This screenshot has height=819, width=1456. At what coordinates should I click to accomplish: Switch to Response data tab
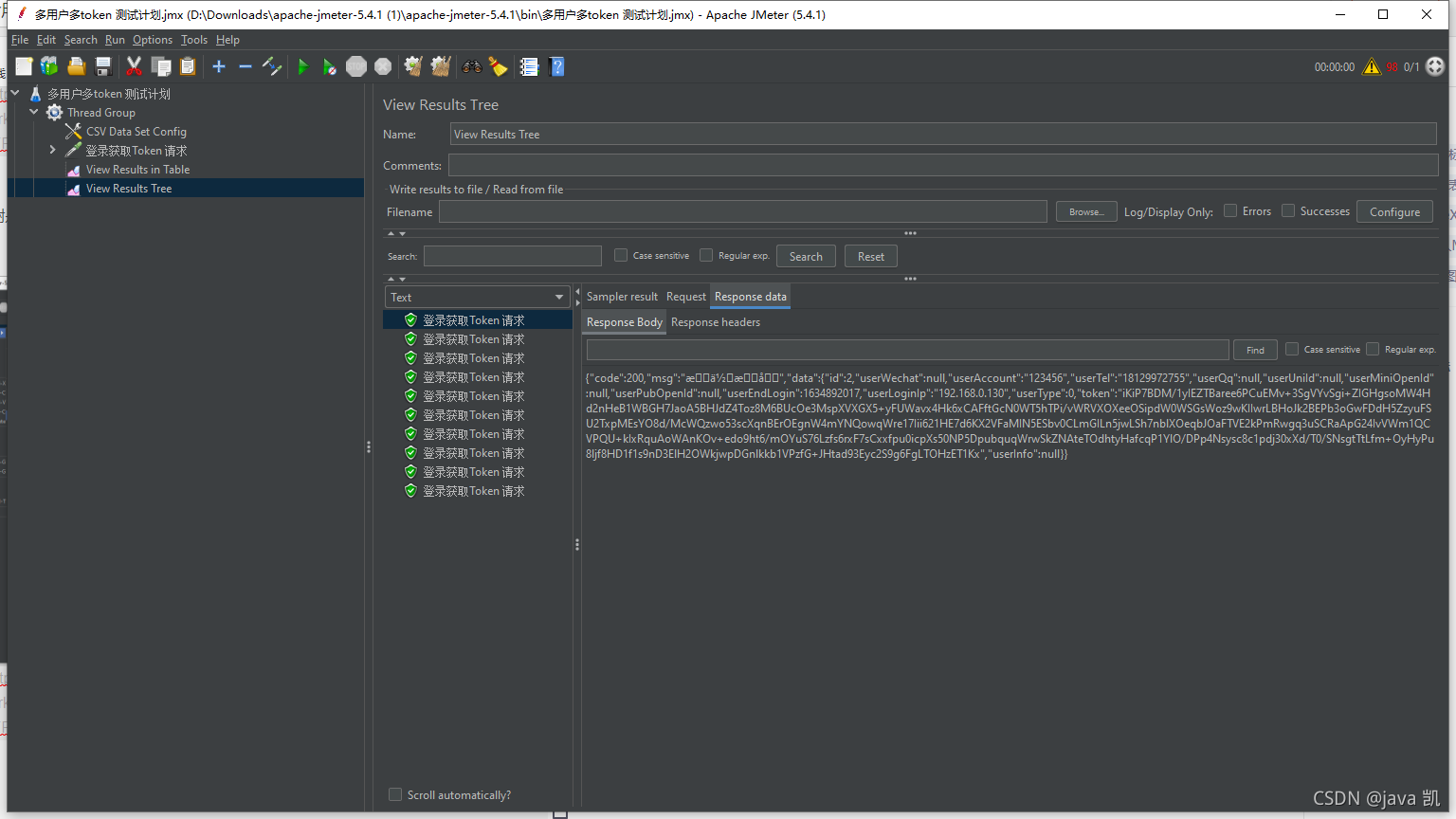pyautogui.click(x=751, y=297)
